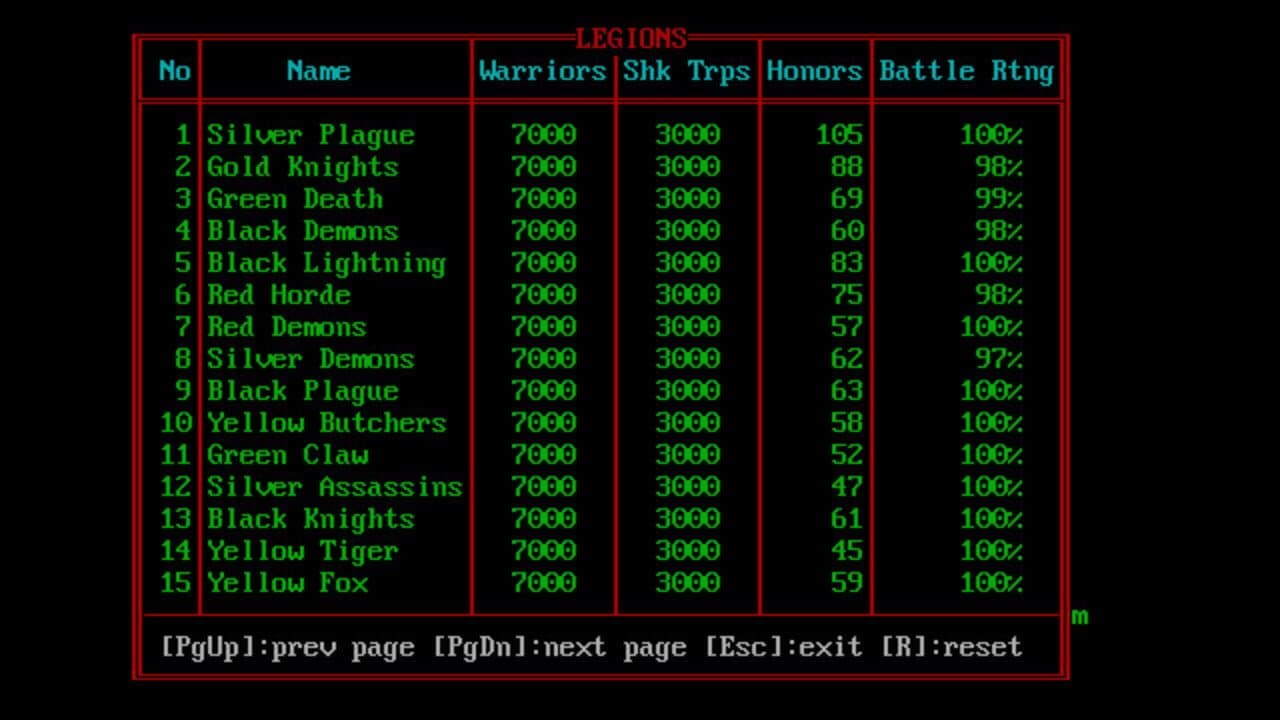Select the [Esc]:exit option
Screen dimensions: 1280x720
point(784,647)
